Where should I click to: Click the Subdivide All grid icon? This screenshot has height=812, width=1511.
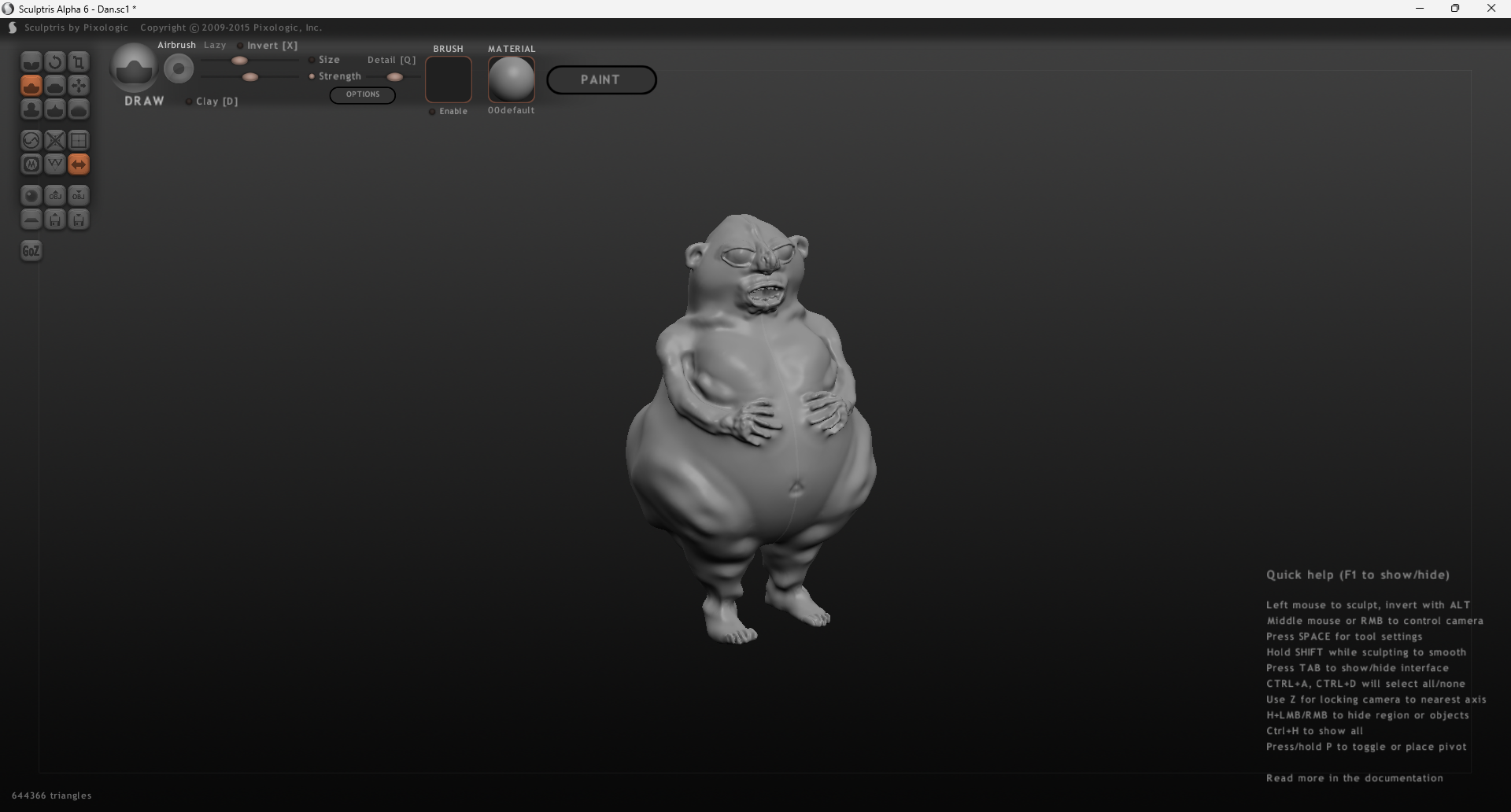click(79, 141)
